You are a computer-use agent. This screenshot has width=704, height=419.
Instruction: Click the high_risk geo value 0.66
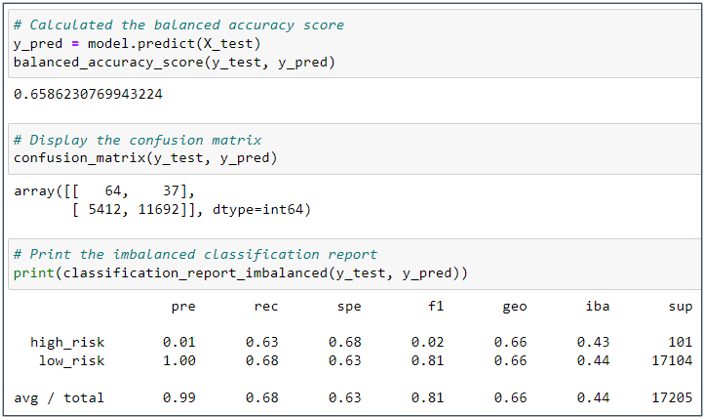click(x=510, y=342)
